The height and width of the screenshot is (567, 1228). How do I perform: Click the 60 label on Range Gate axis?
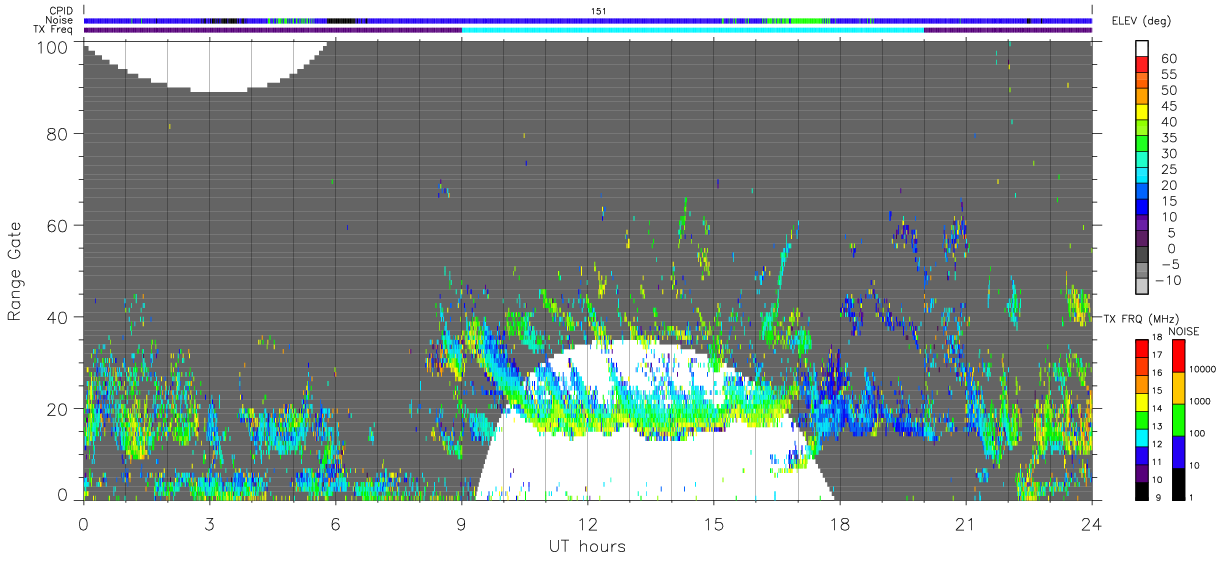(x=59, y=225)
